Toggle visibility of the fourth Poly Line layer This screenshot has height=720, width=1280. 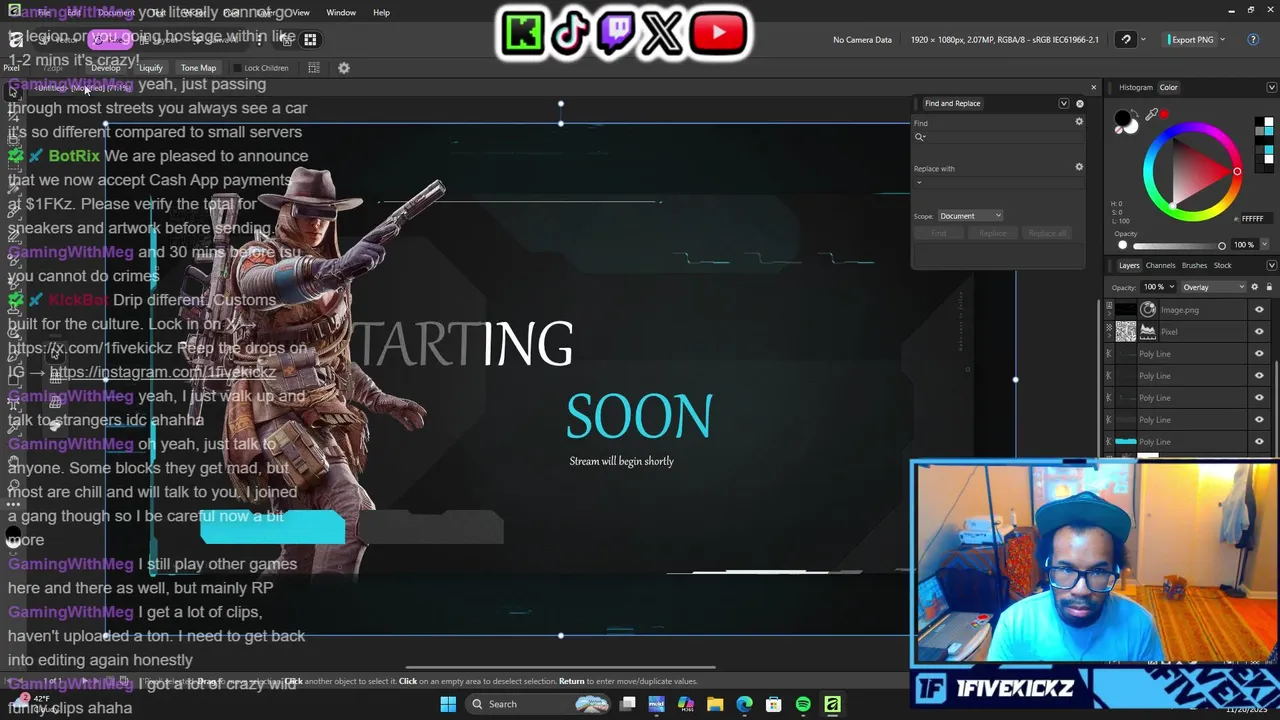pos(1259,420)
